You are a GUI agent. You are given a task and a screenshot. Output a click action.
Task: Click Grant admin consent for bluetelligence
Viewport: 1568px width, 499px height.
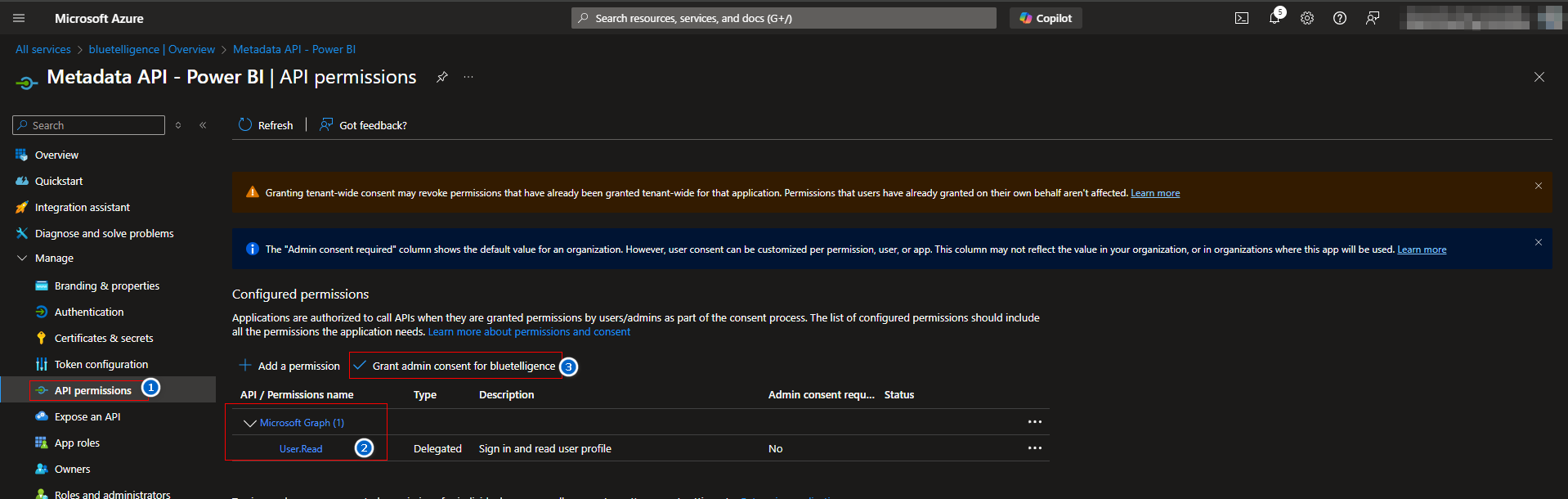[x=463, y=366]
